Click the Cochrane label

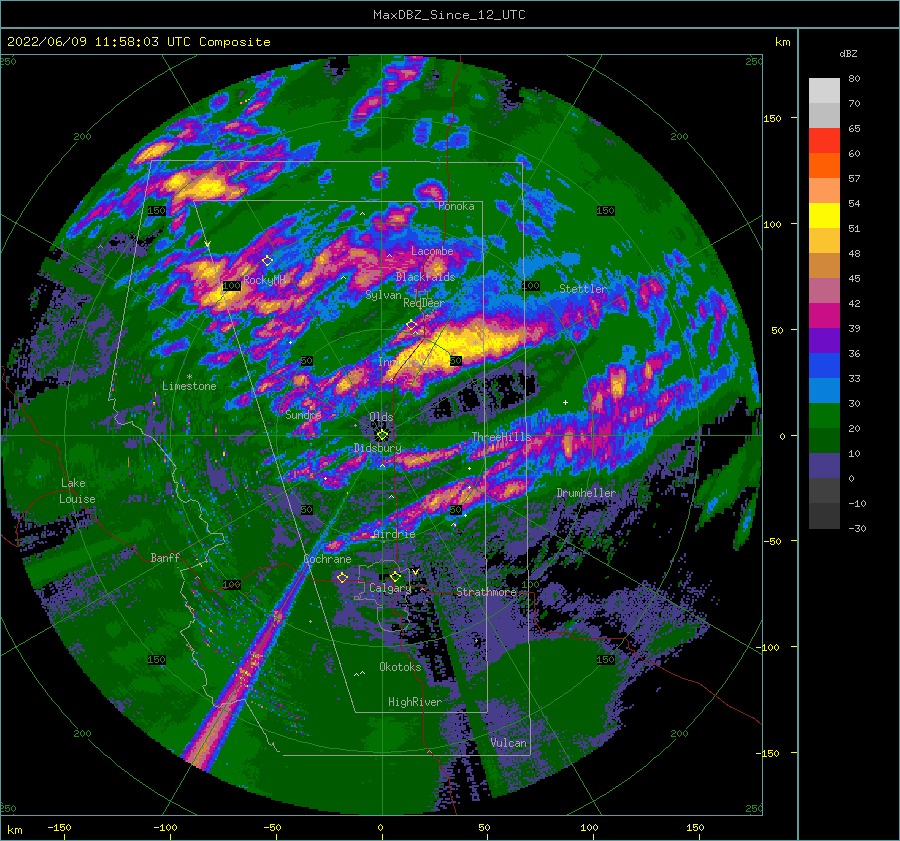click(x=327, y=559)
